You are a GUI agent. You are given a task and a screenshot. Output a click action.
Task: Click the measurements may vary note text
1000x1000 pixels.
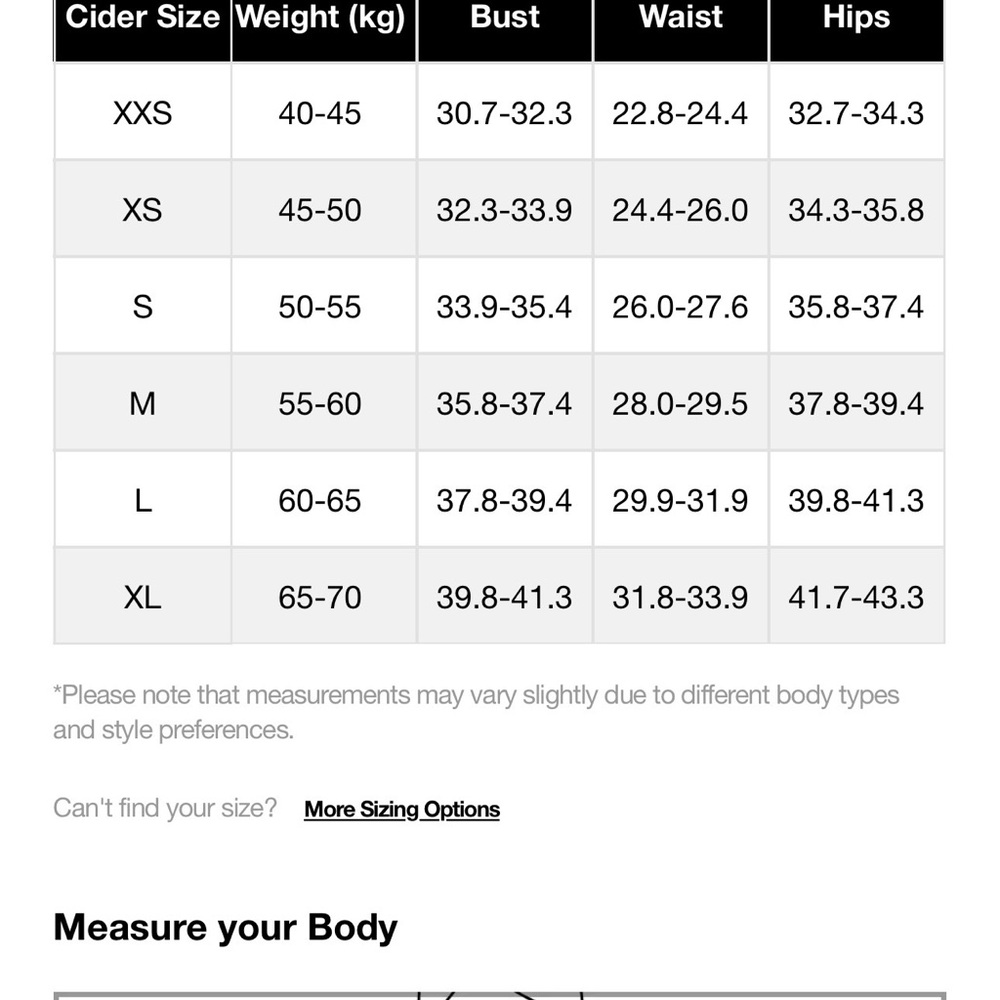click(x=476, y=712)
